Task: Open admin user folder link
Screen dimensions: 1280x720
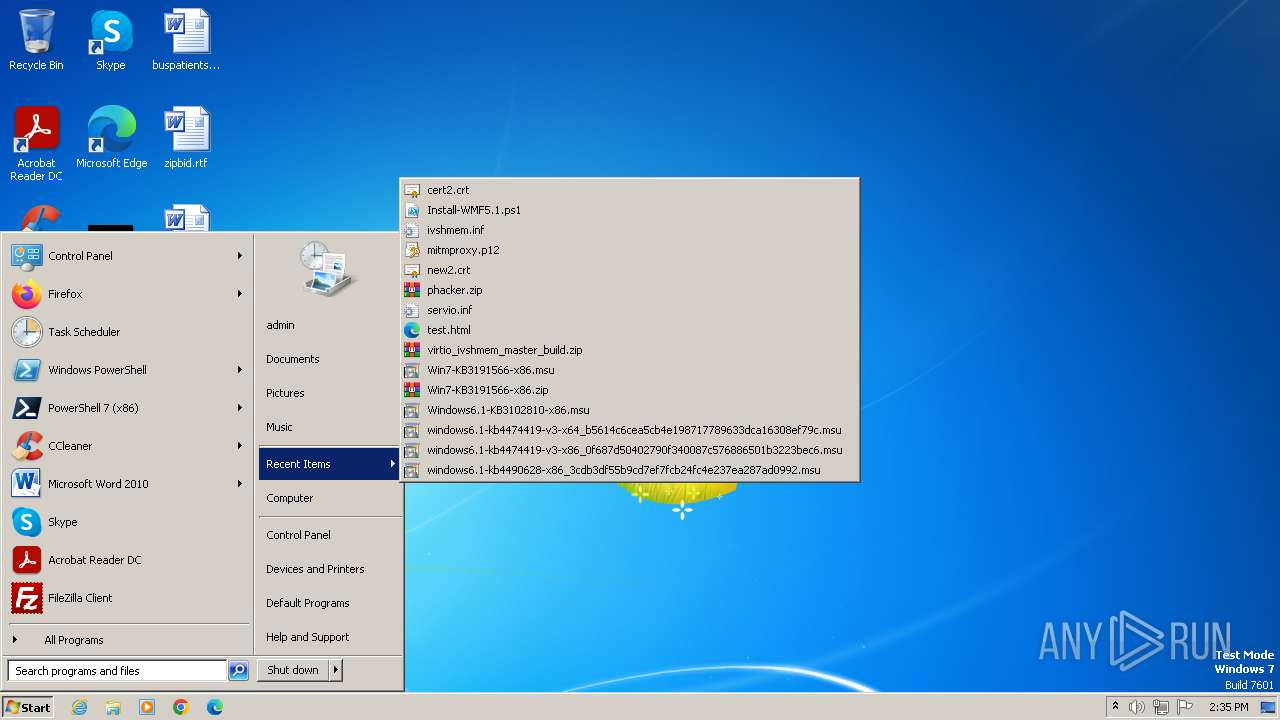Action: (329, 325)
